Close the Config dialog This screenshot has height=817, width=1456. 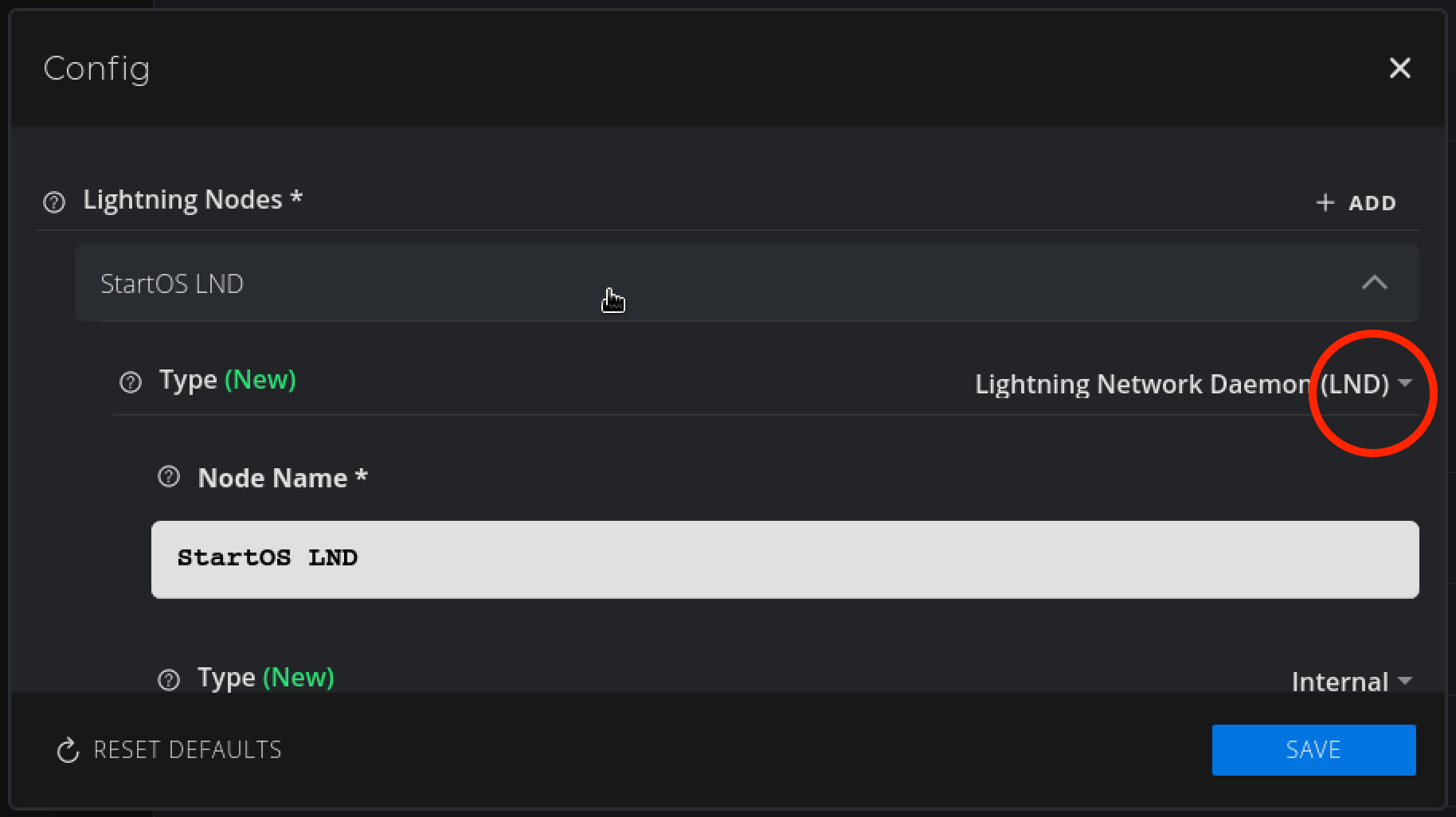pos(1399,68)
